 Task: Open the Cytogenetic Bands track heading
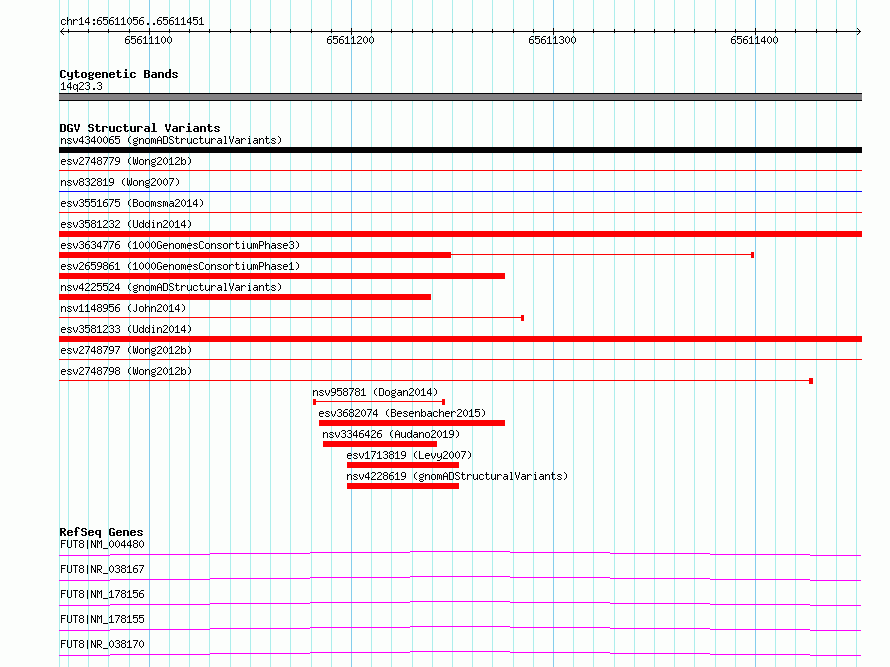(119, 74)
